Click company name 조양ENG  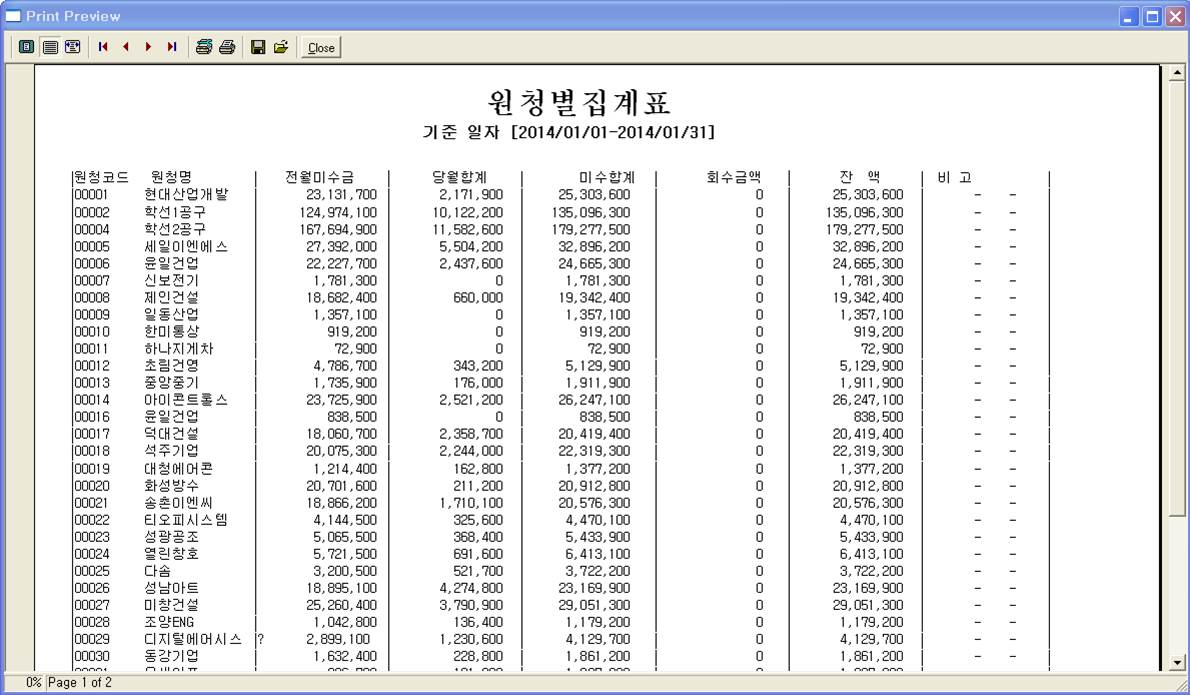[169, 622]
